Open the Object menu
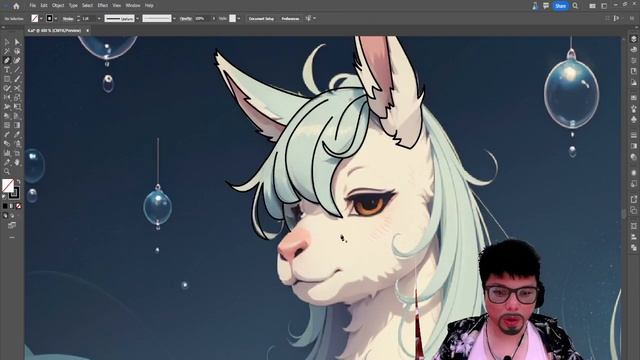Viewport: 640px width, 360px height. click(x=58, y=6)
